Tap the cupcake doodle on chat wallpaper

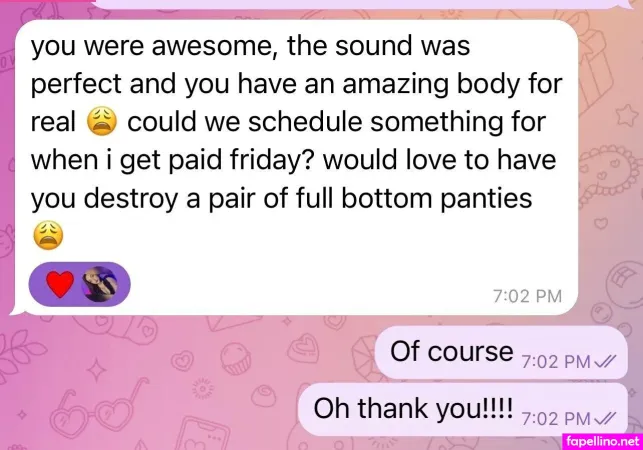coord(235,357)
